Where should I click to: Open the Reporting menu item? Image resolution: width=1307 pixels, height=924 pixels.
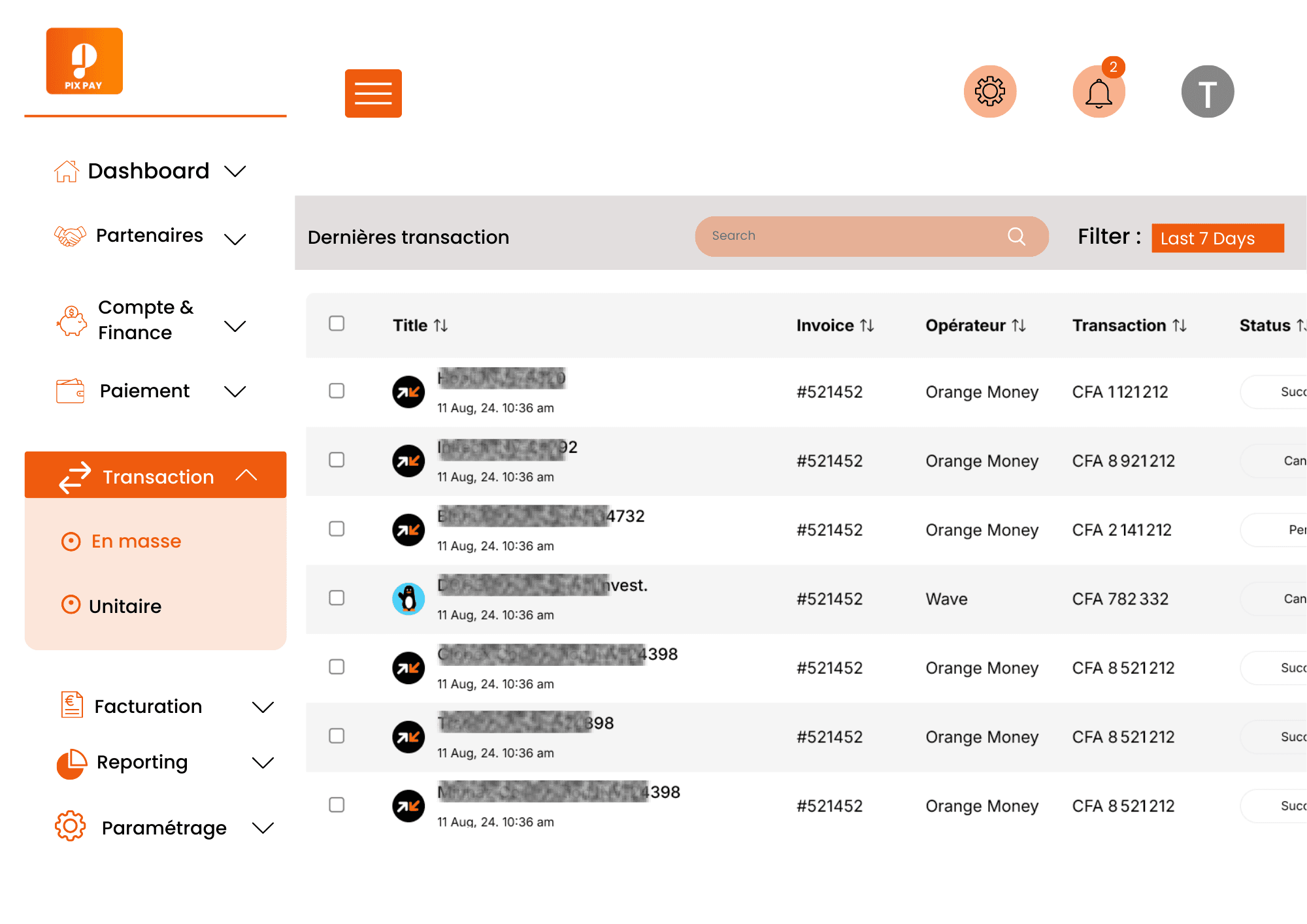(x=142, y=763)
